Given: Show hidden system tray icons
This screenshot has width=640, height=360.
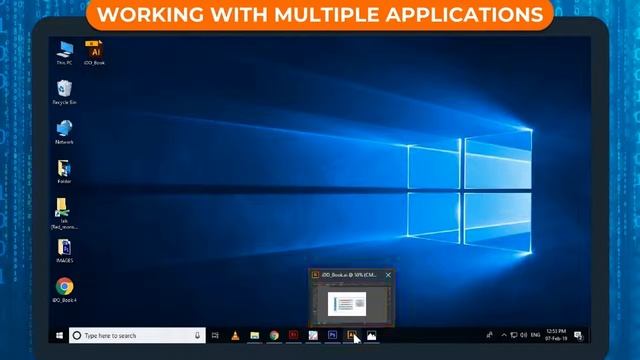Looking at the screenshot, I should [x=504, y=335].
